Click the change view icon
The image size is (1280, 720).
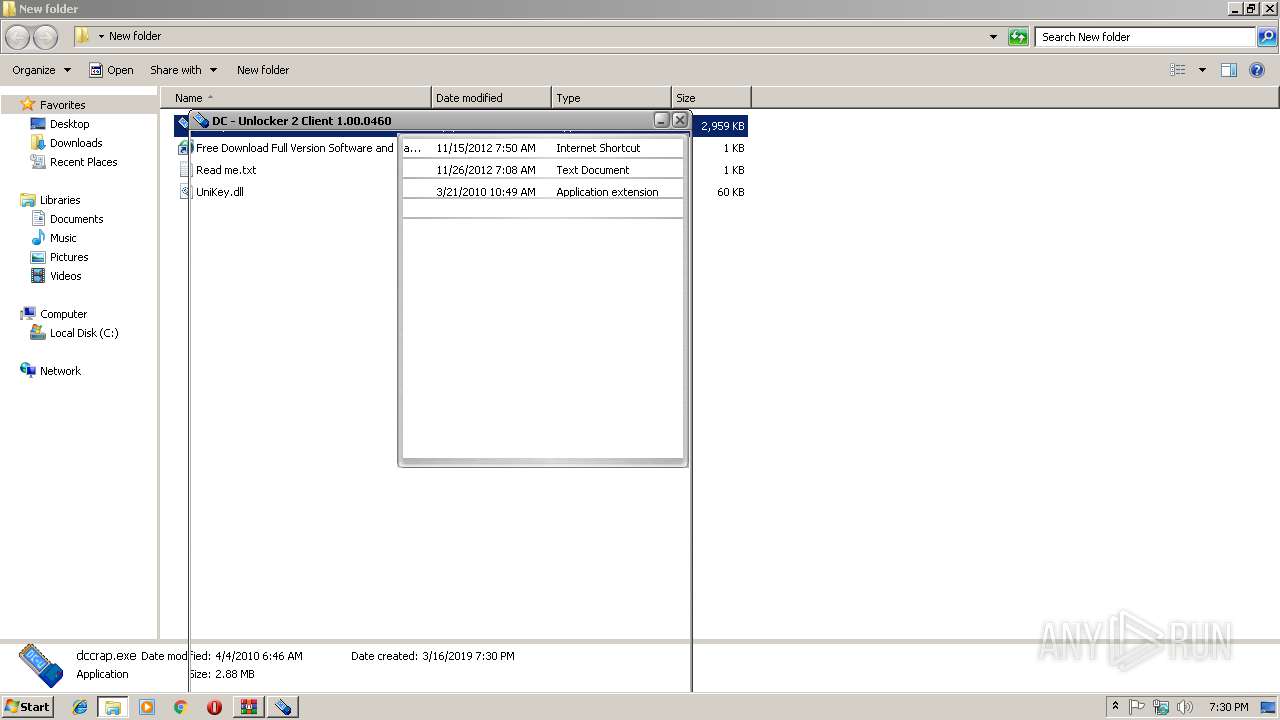1178,70
